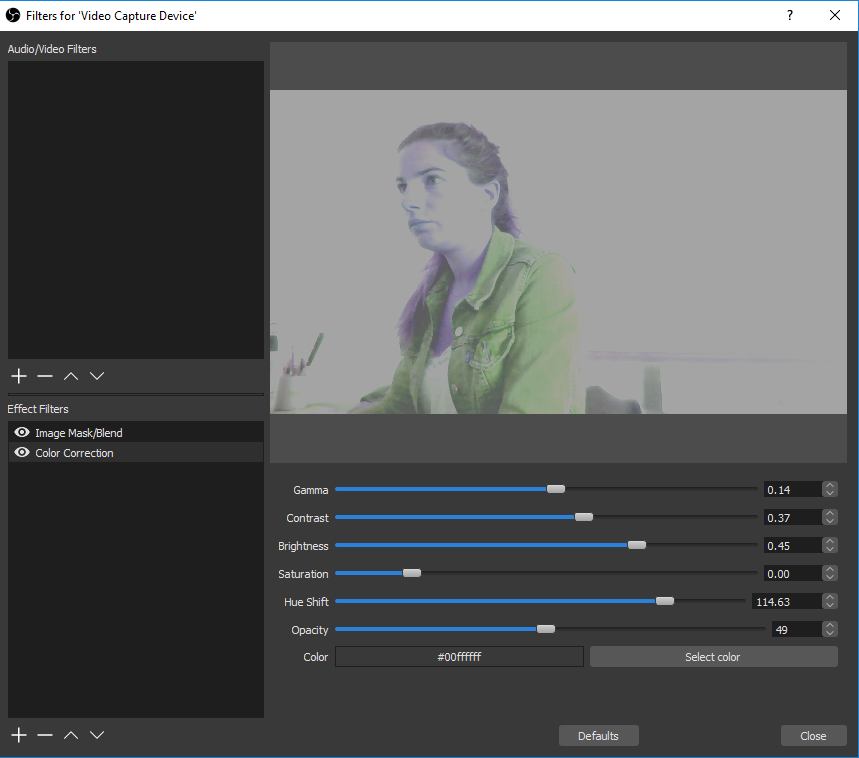The image size is (859, 758).
Task: Hide the Image Mask/Blend filter
Action: 22,433
